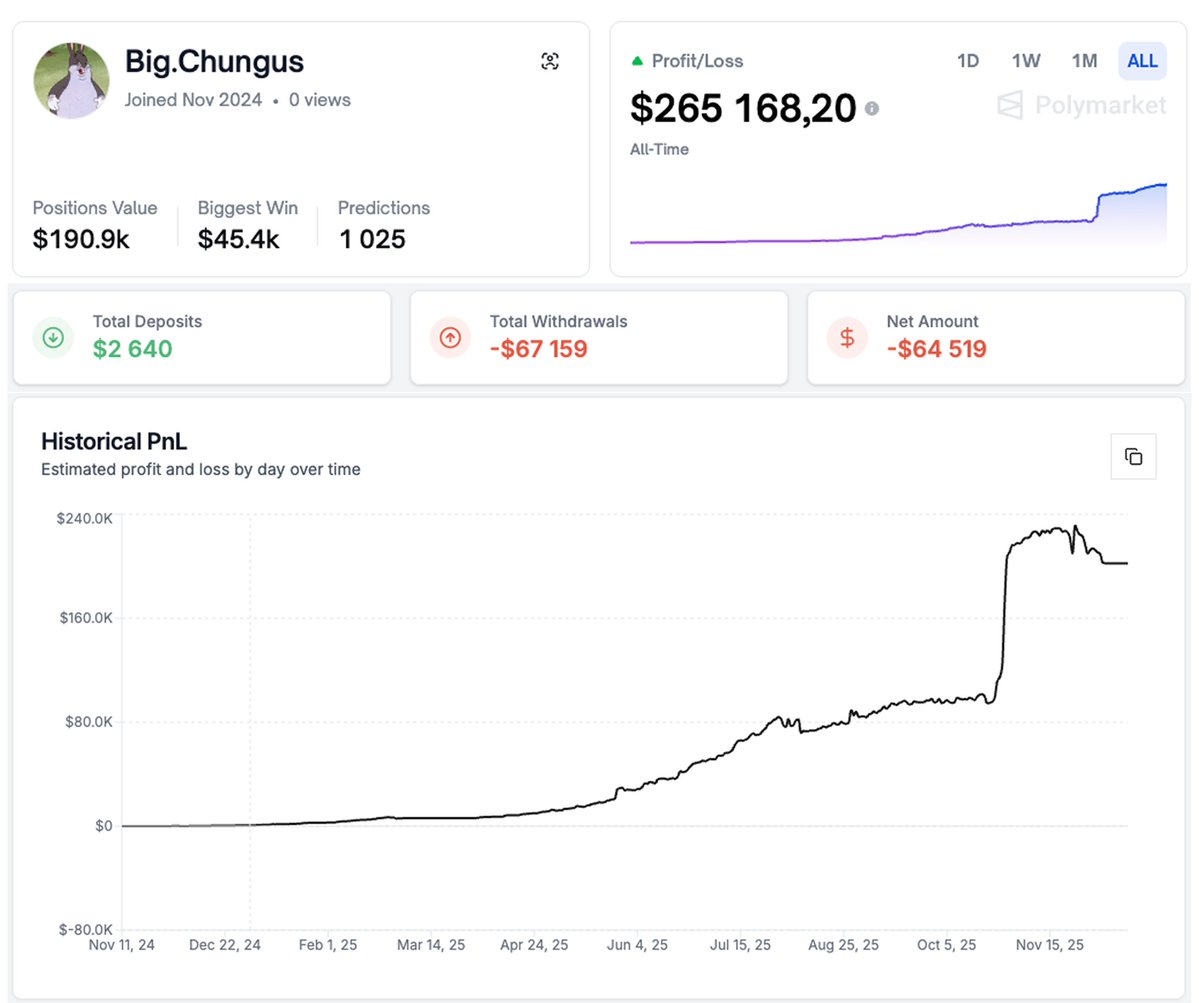Enable the 1W time range
The width and height of the screenshot is (1199, 1003).
tap(1025, 61)
